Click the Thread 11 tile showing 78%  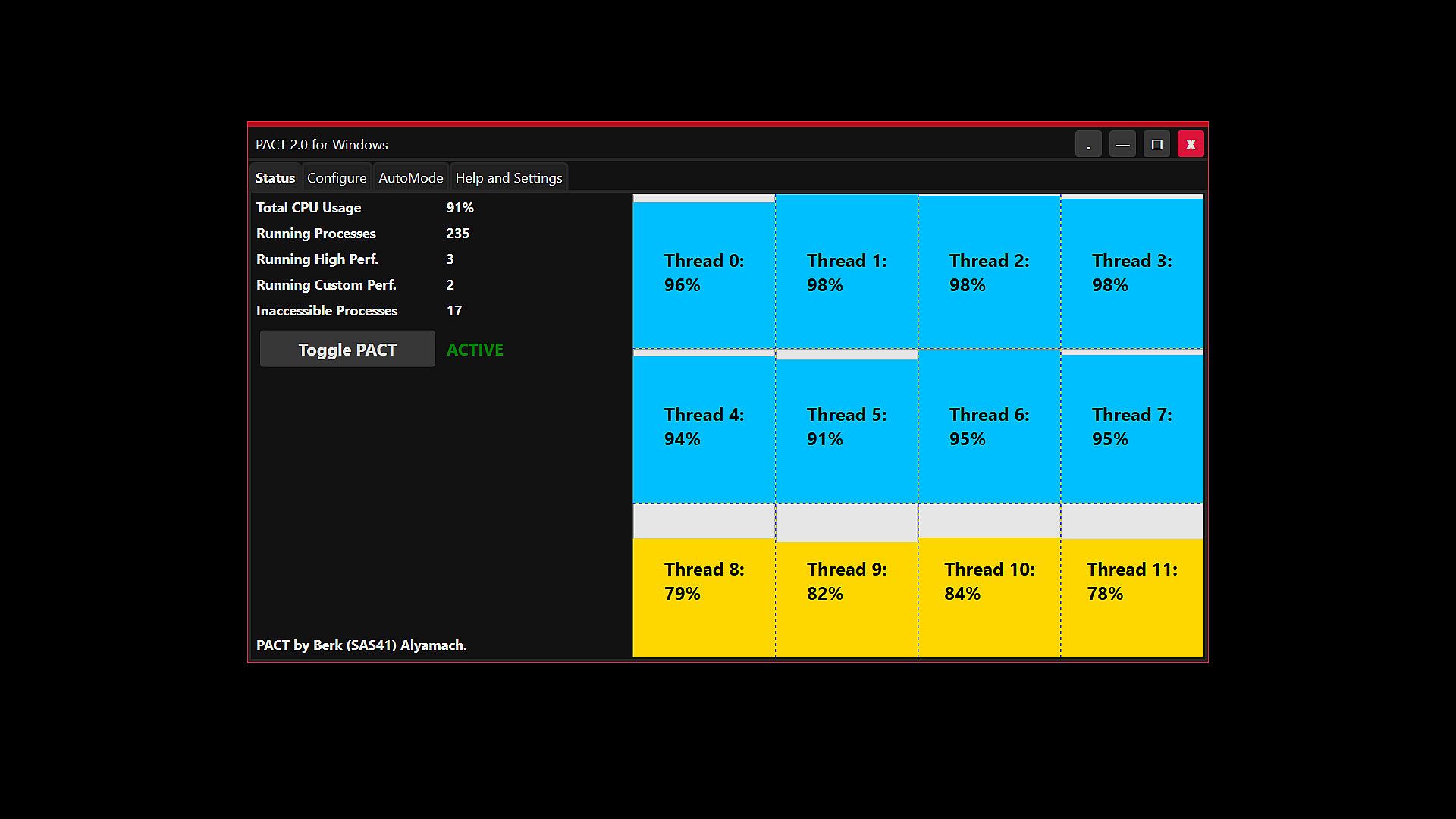1131,582
